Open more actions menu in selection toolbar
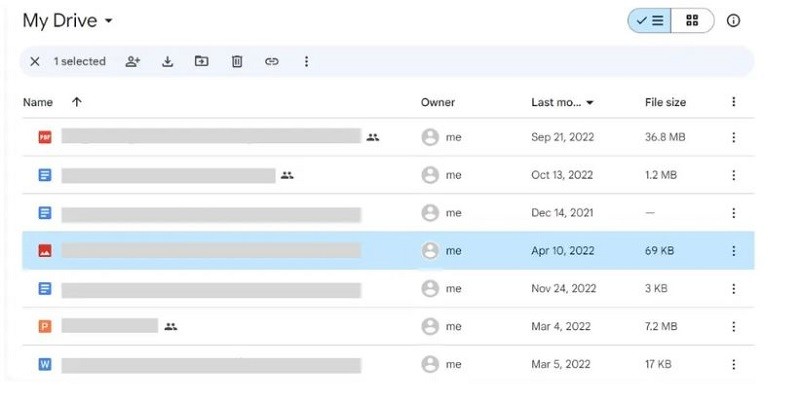Image resolution: width=800 pixels, height=403 pixels. (x=306, y=62)
